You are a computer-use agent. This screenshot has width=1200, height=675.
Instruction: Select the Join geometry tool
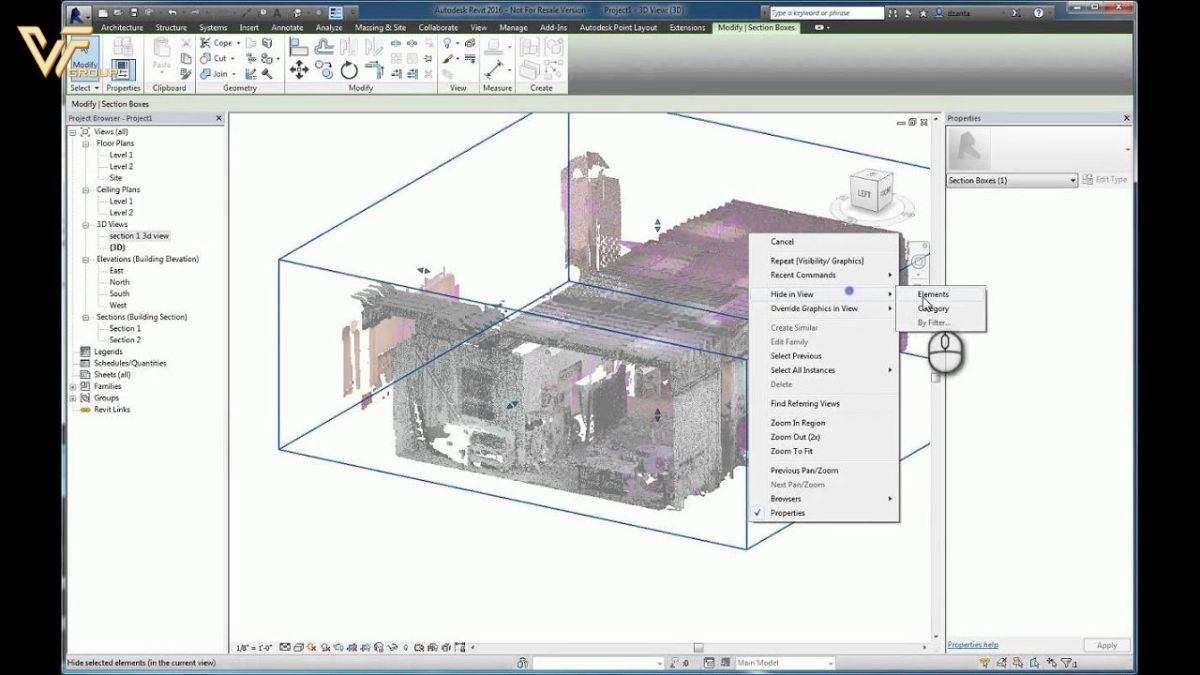click(x=215, y=73)
